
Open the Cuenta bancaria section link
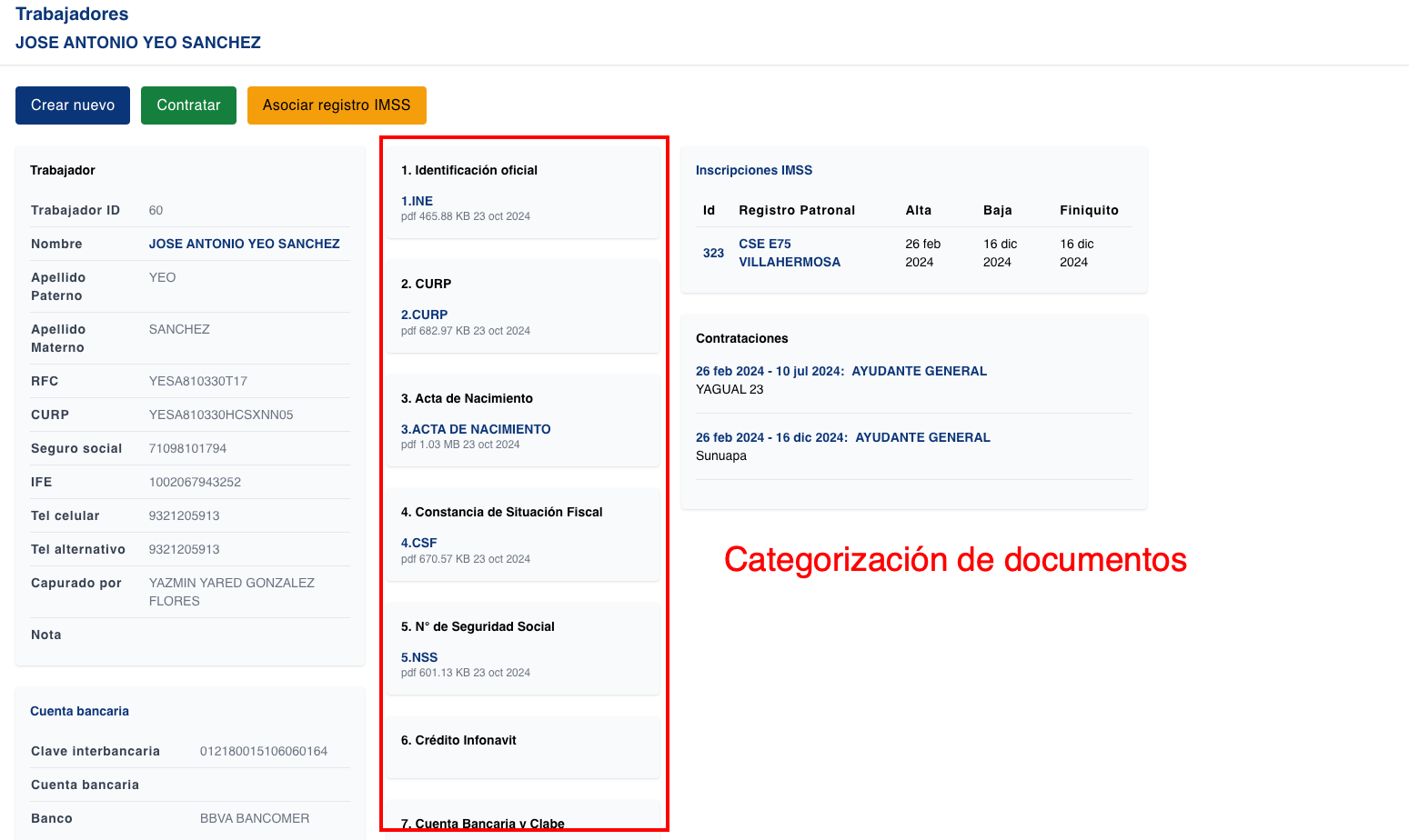point(79,710)
